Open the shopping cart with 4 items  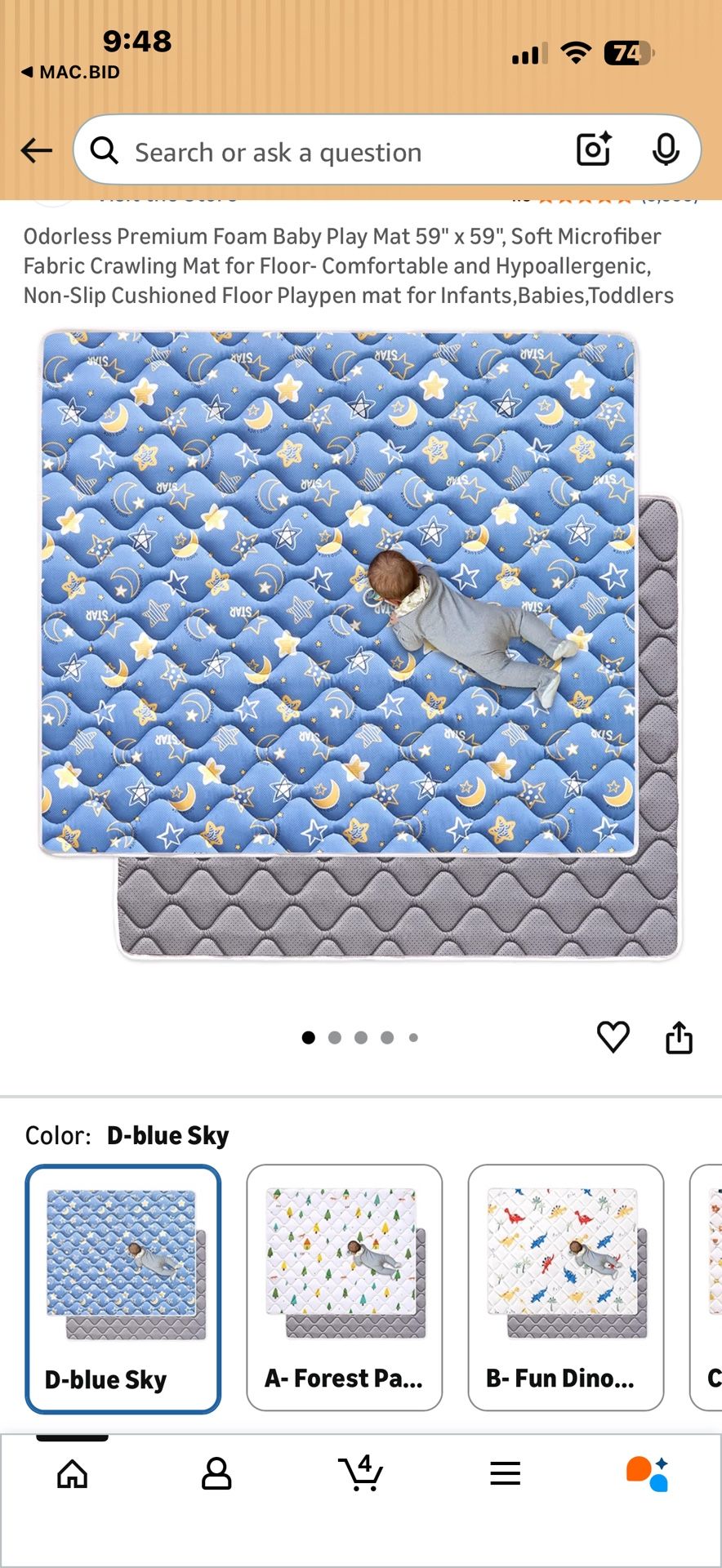tap(360, 1472)
